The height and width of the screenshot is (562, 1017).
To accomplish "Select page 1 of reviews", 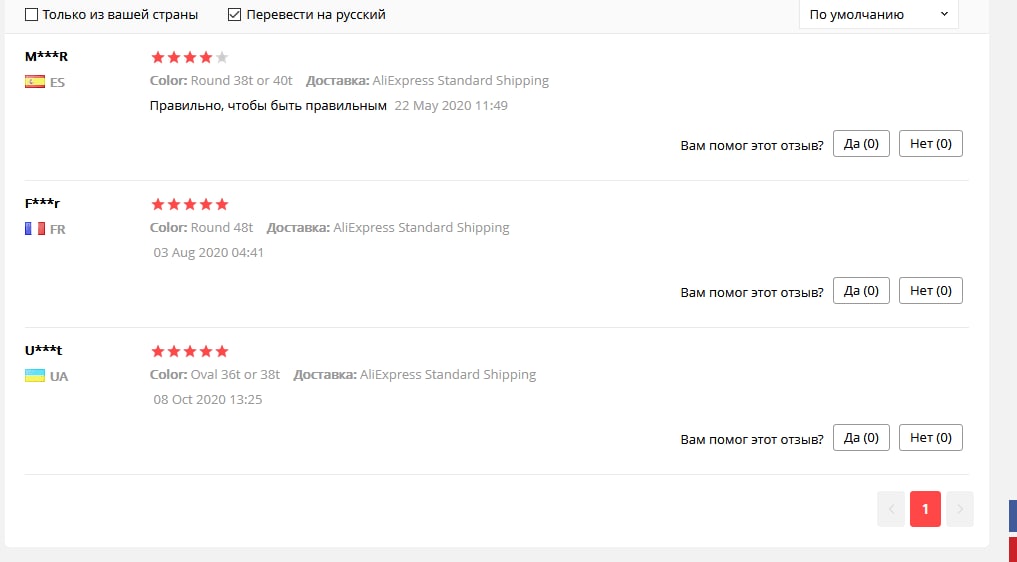I will [x=925, y=509].
